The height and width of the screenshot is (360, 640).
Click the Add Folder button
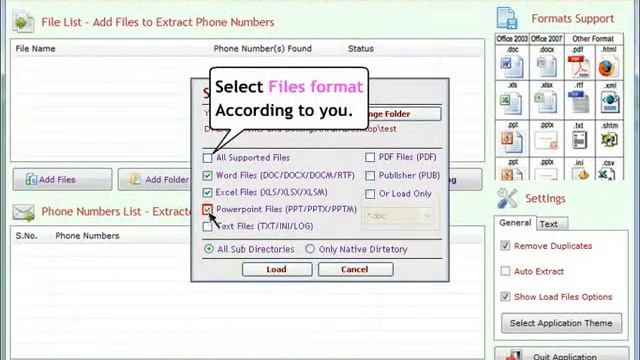(155, 180)
